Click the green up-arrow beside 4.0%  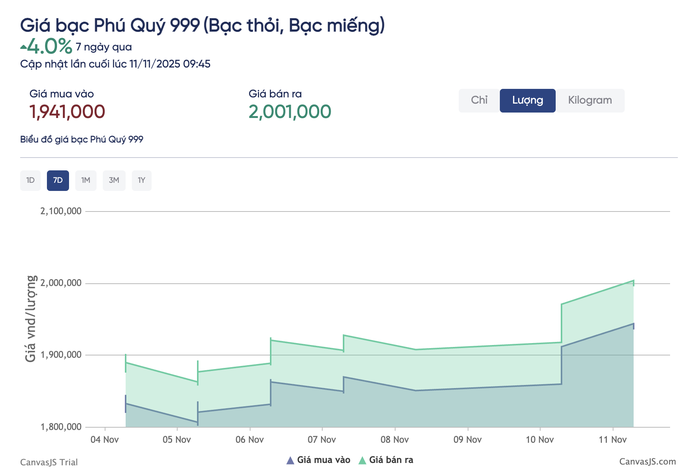23,46
